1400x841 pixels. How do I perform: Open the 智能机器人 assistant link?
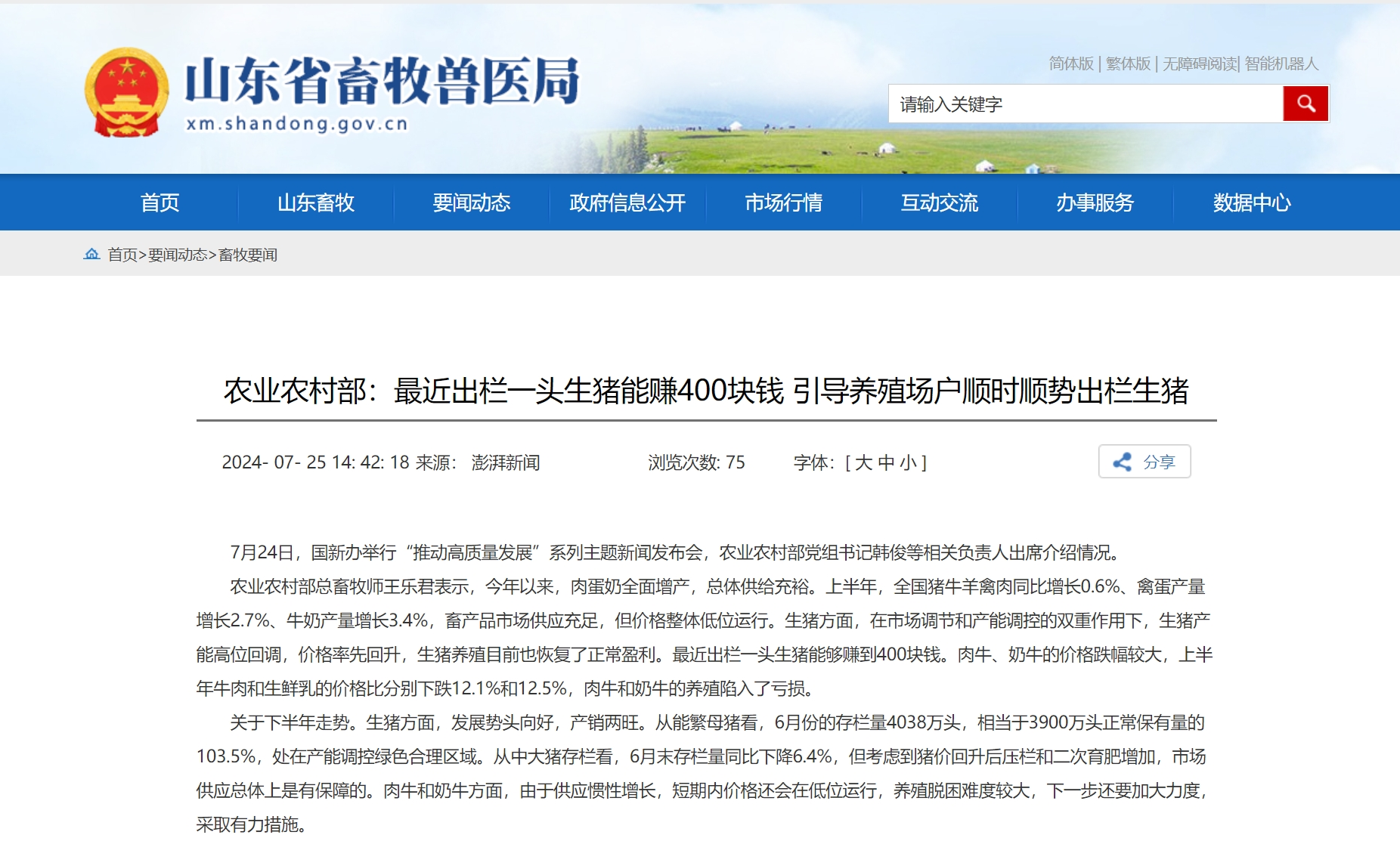coord(1281,64)
